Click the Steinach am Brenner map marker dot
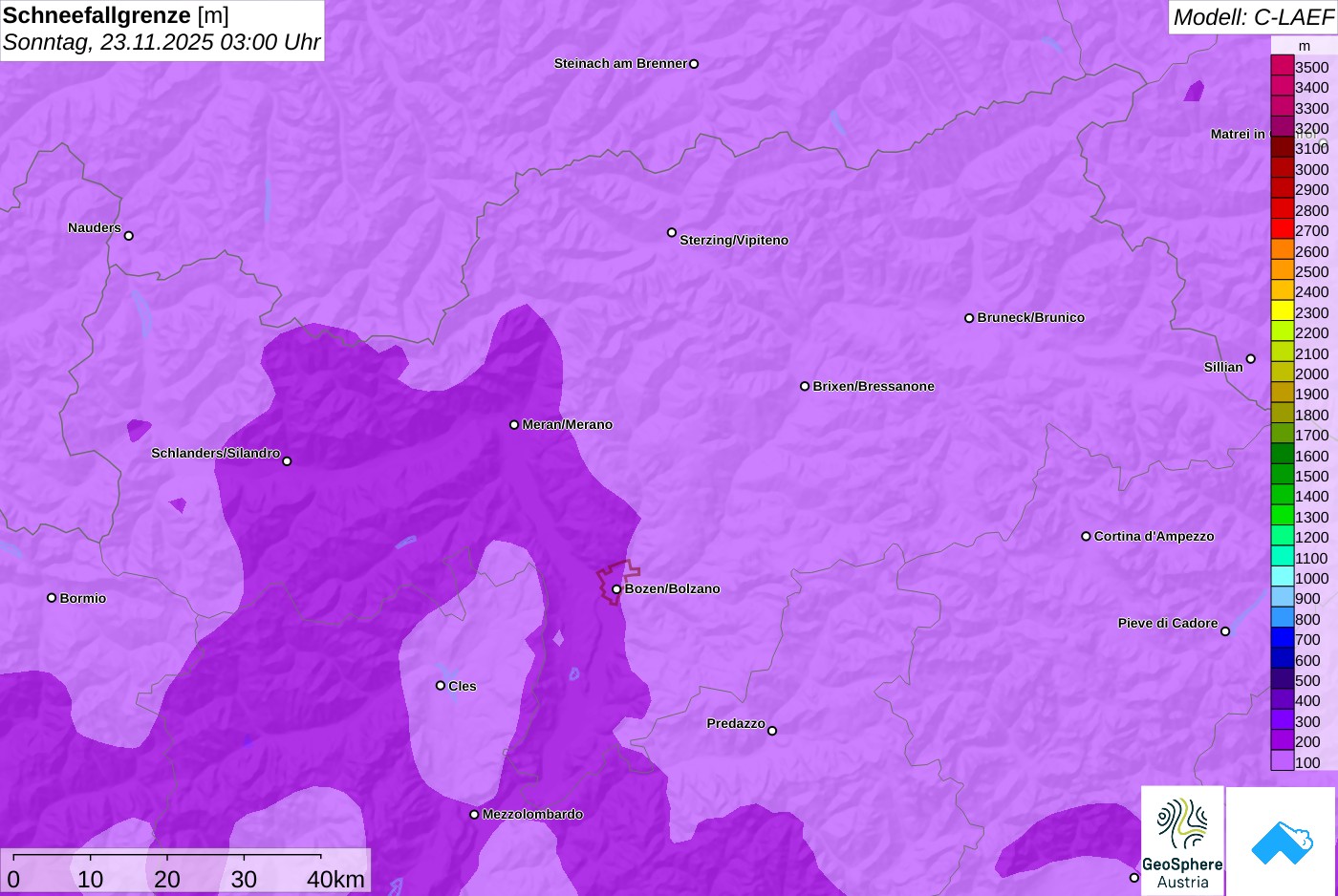 tap(694, 64)
